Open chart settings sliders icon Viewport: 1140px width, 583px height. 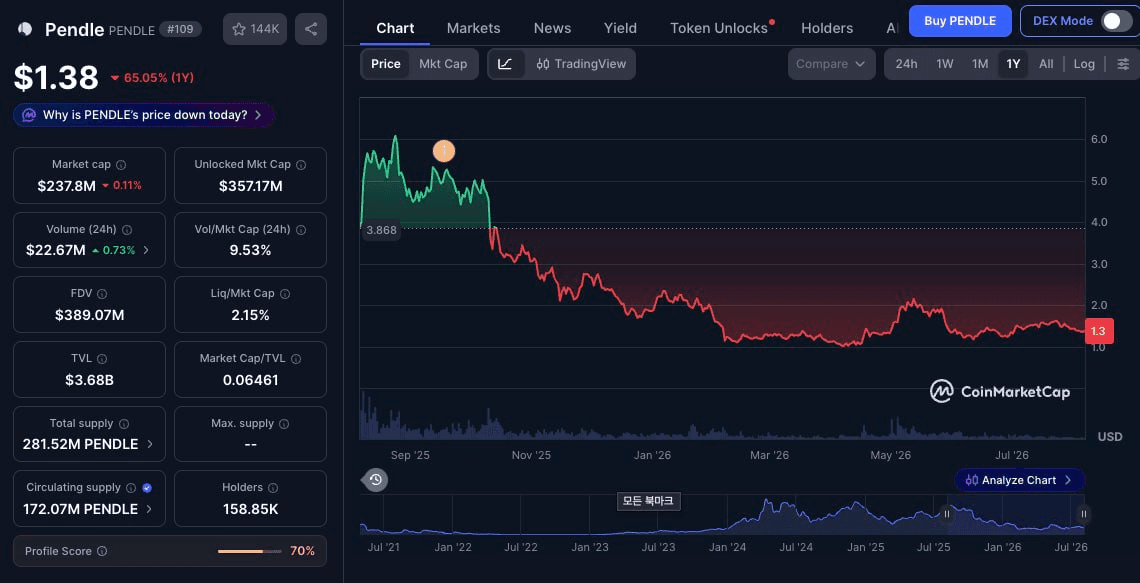(x=1123, y=64)
